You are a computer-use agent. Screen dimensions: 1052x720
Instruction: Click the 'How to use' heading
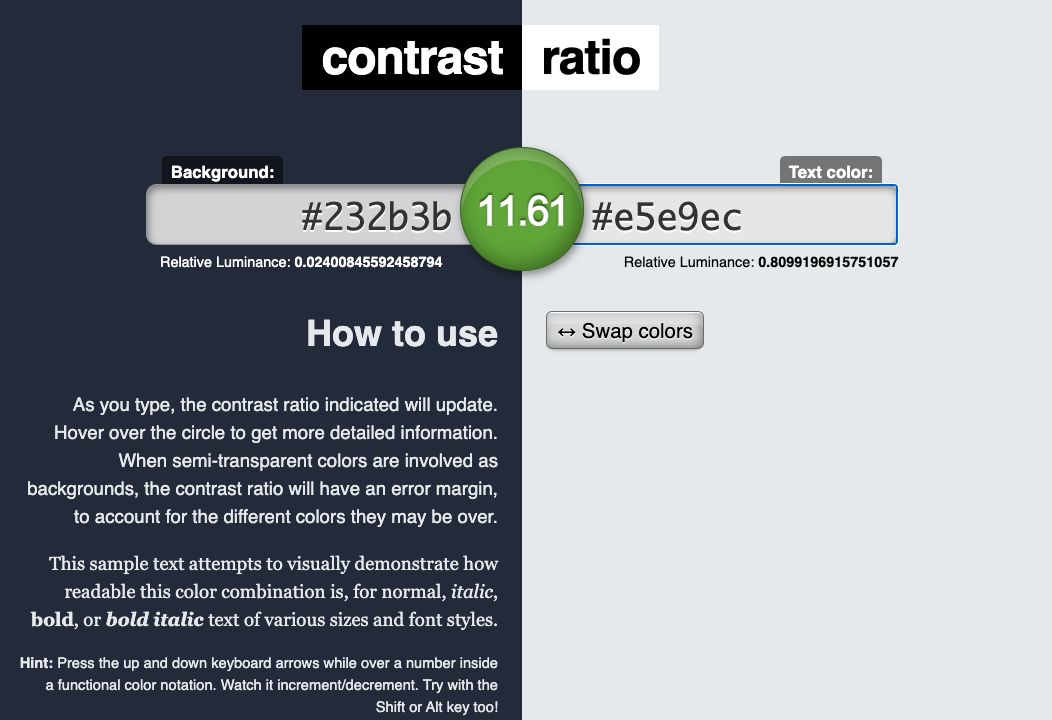(403, 334)
